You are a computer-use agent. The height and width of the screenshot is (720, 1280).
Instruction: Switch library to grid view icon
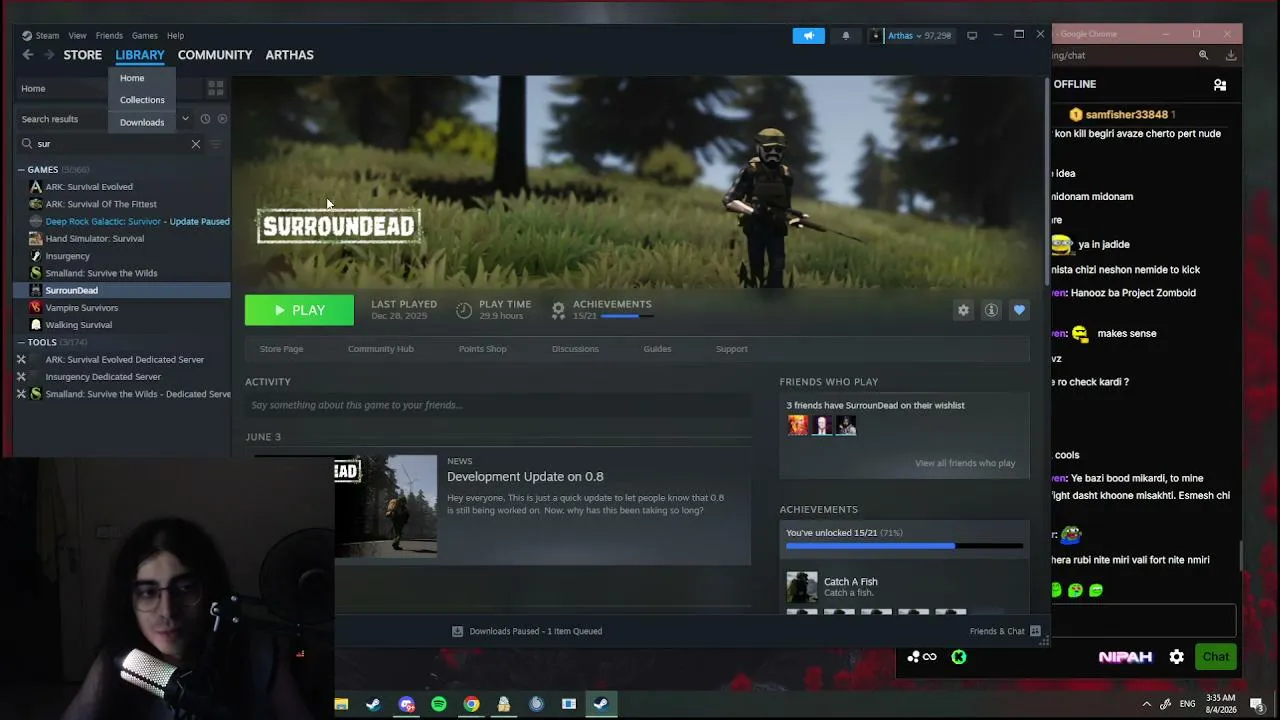pos(215,89)
